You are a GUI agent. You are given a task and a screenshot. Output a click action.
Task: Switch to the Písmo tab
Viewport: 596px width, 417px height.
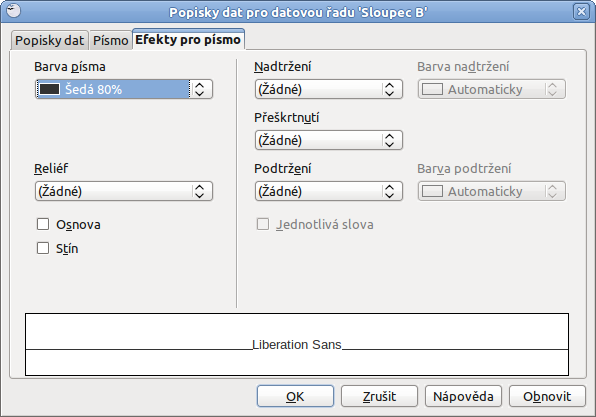(111, 40)
